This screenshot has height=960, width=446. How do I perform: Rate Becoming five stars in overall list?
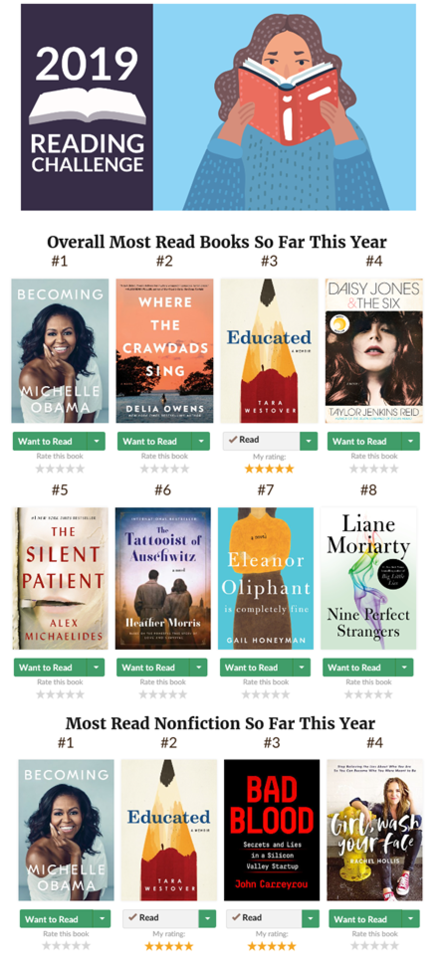80,469
